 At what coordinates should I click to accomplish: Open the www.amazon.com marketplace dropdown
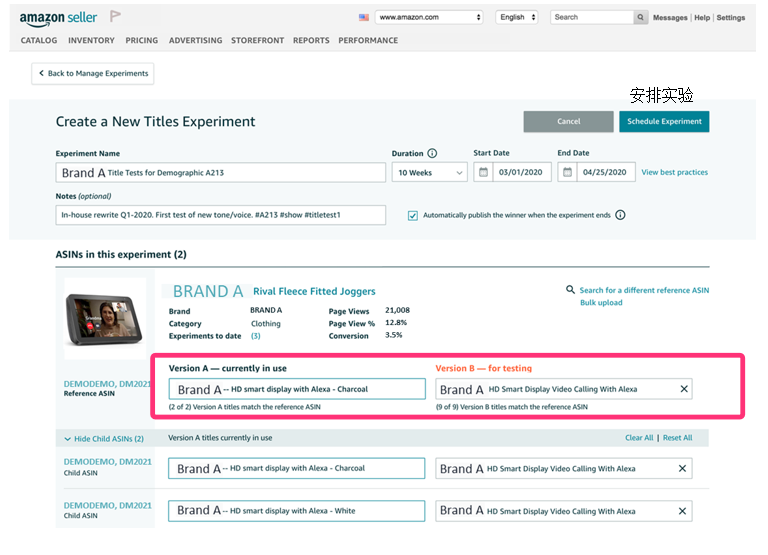(x=429, y=17)
